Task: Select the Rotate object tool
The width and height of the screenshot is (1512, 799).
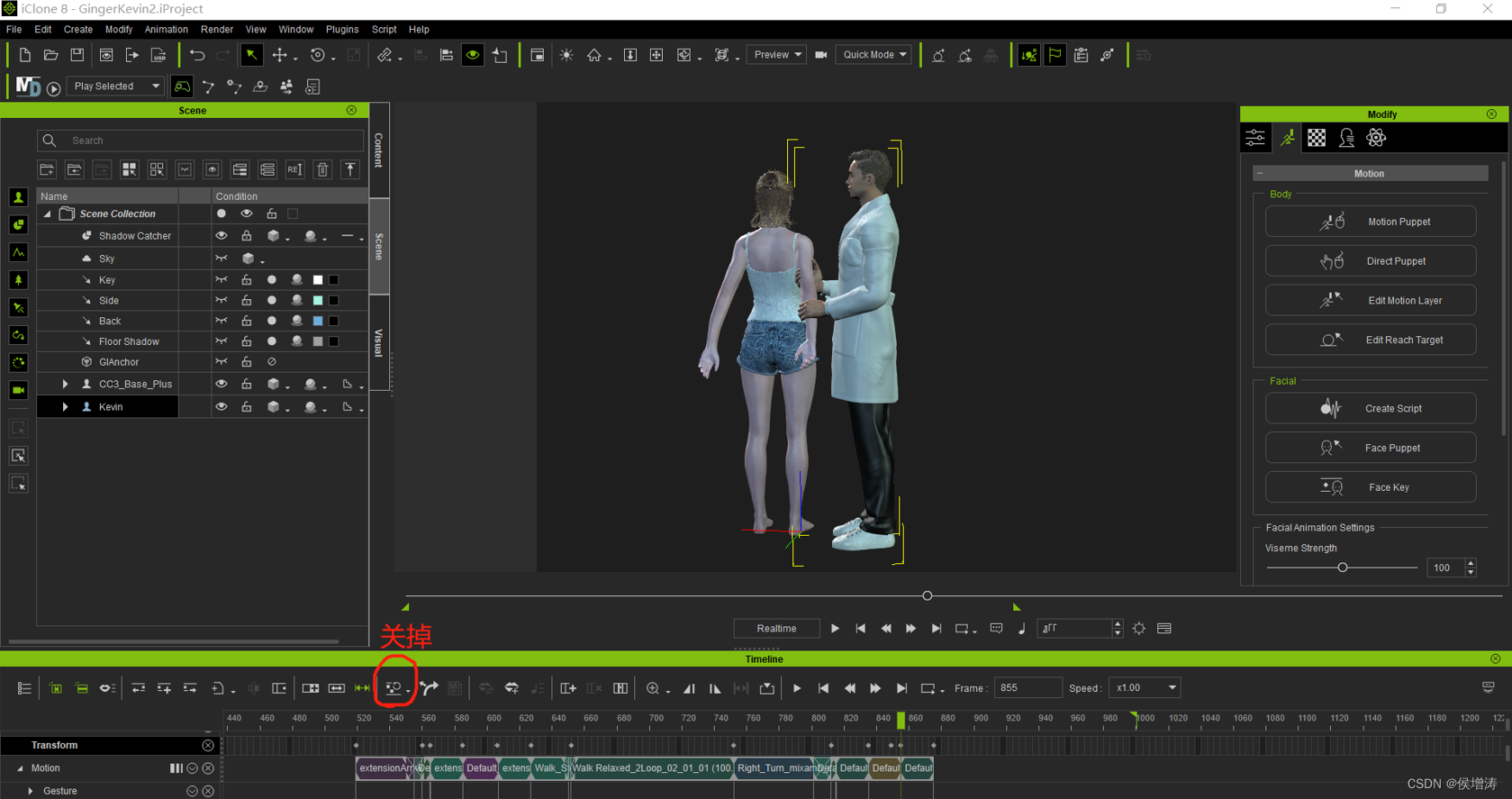Action: [317, 55]
